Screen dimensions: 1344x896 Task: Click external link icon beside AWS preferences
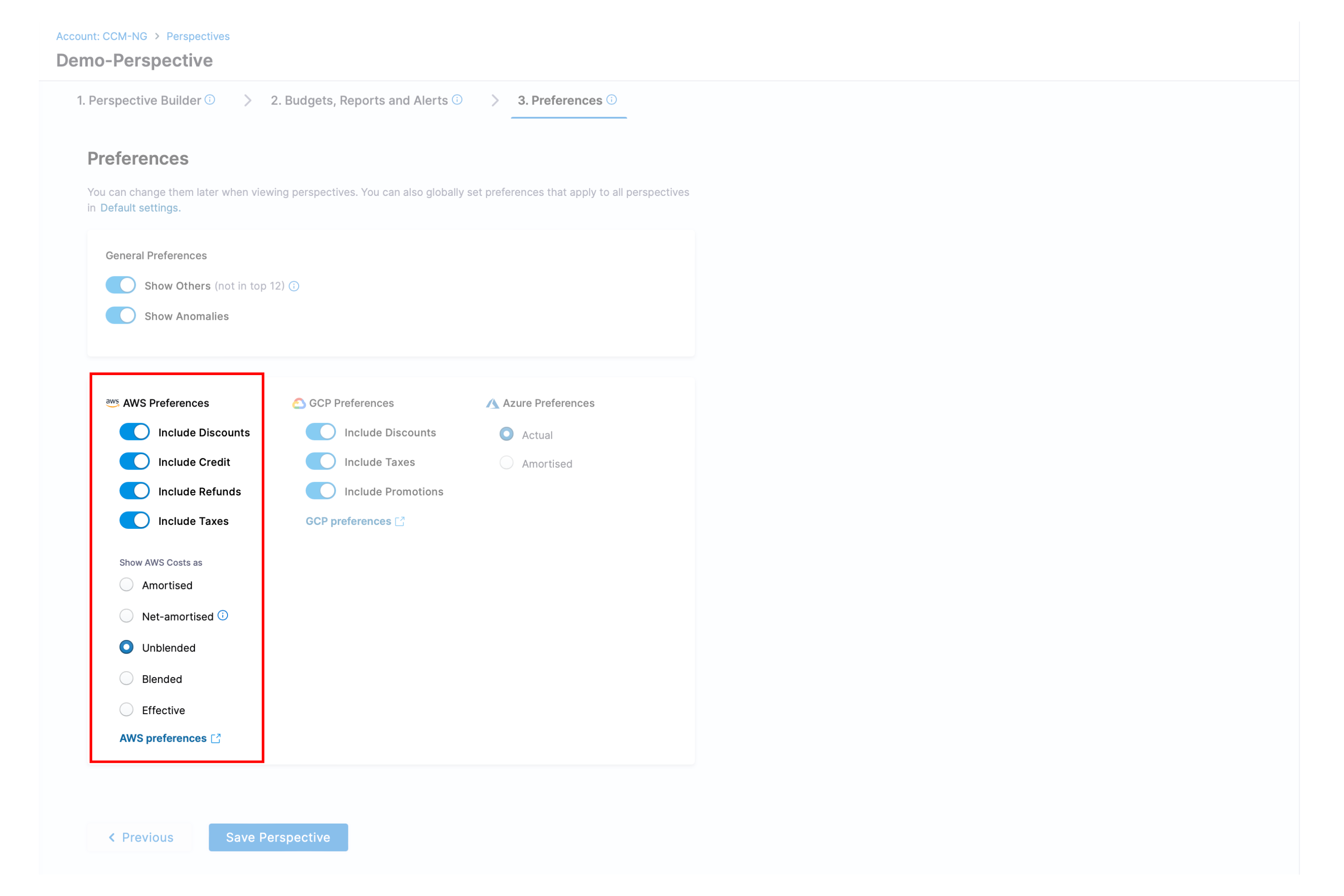[x=215, y=738]
